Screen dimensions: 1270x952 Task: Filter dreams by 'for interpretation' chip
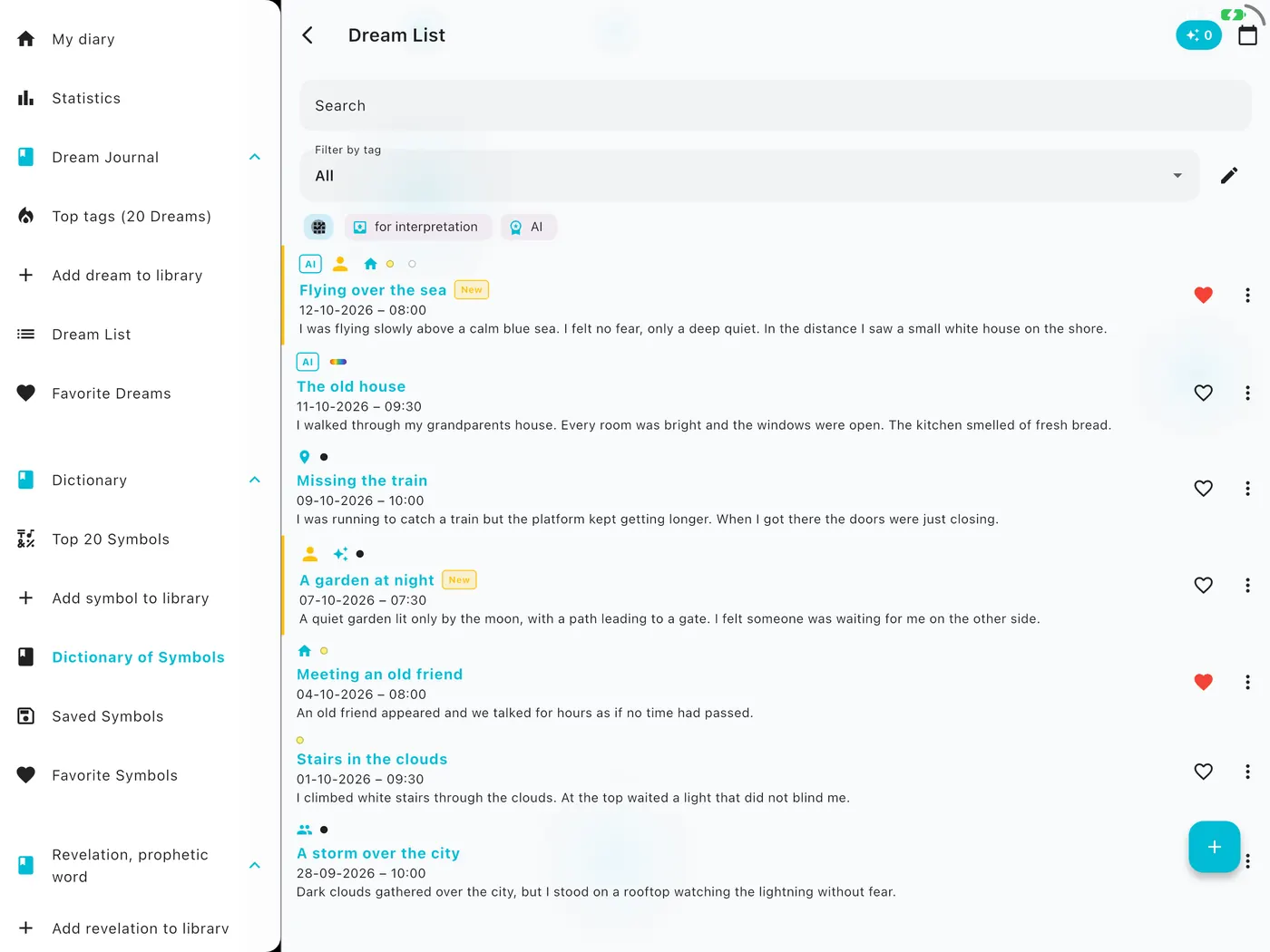[x=416, y=227]
